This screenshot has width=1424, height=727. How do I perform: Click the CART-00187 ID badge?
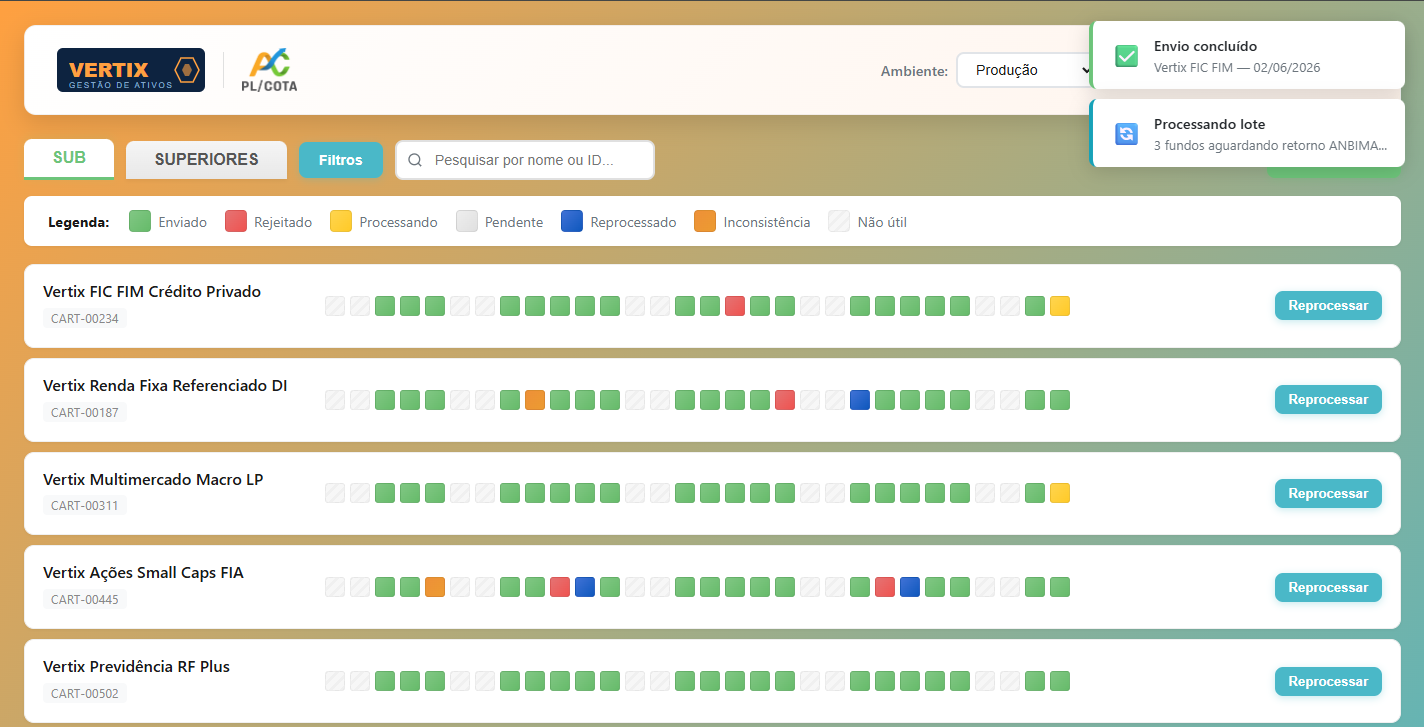point(85,413)
